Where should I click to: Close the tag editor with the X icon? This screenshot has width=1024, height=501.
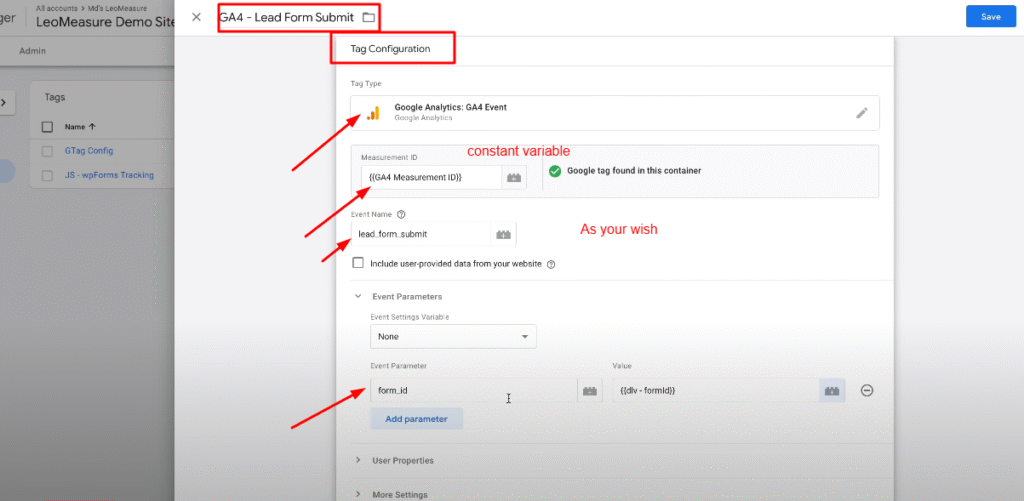(196, 17)
